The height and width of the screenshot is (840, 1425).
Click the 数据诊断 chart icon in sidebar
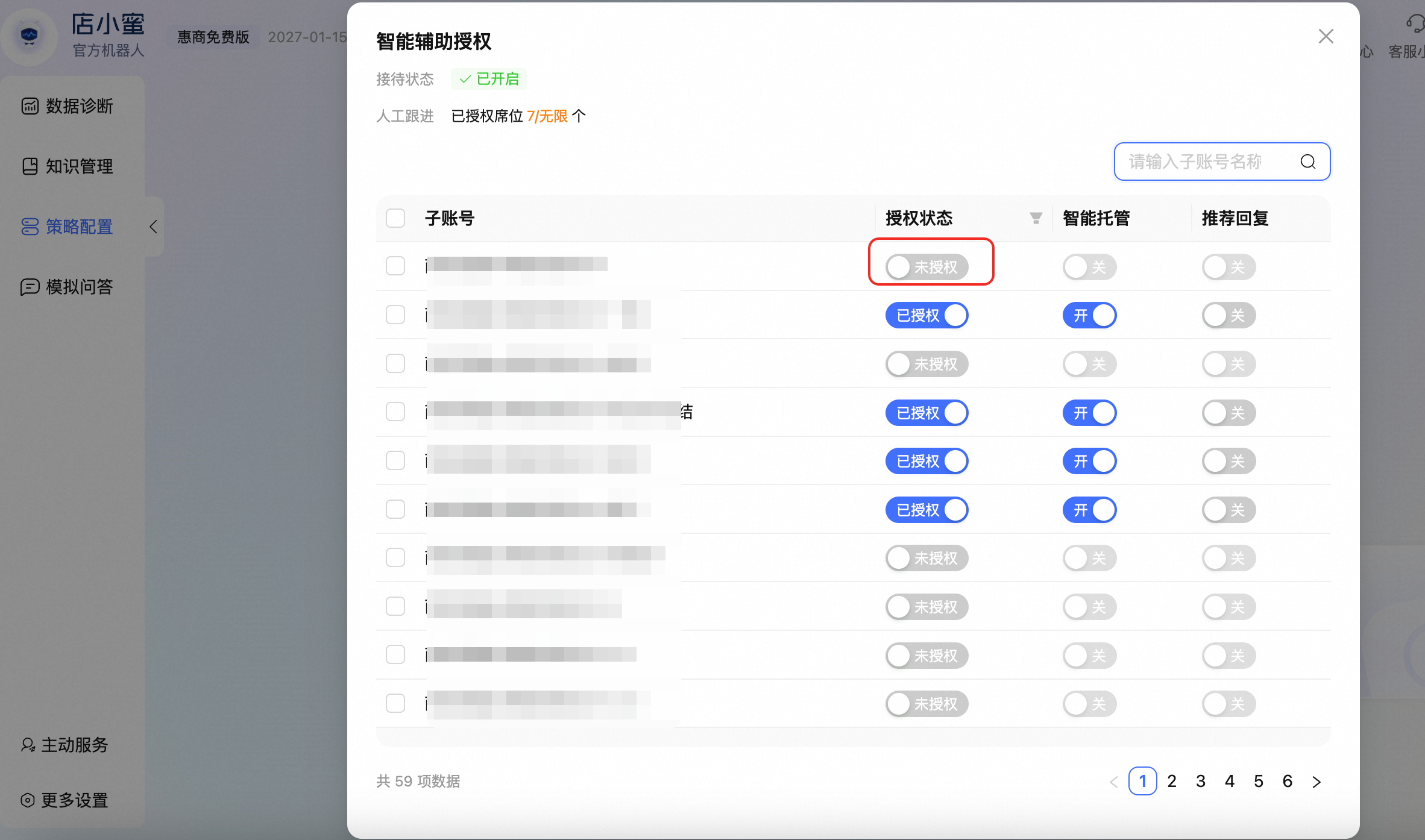pos(30,107)
